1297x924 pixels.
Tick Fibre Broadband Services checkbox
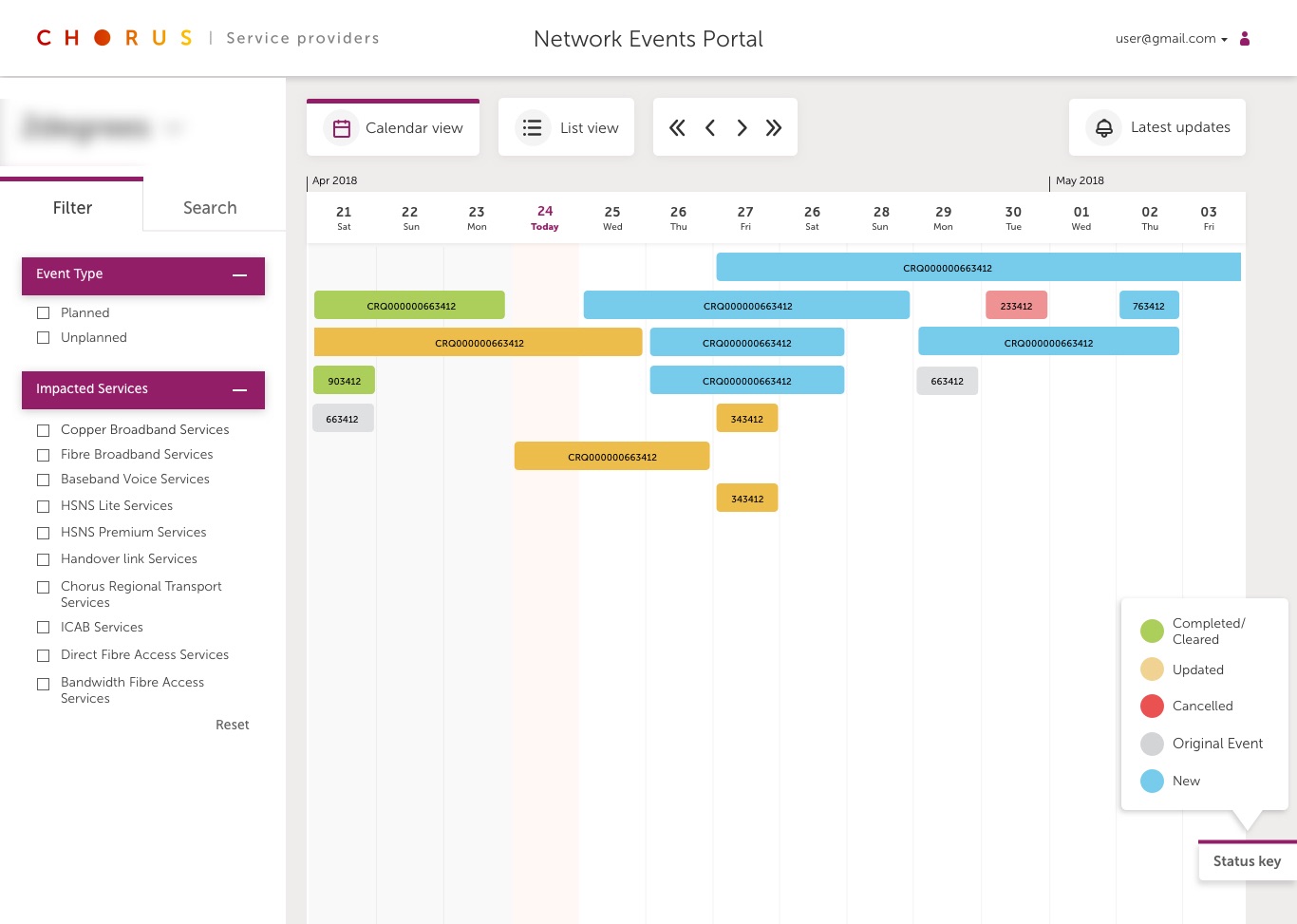pos(43,455)
